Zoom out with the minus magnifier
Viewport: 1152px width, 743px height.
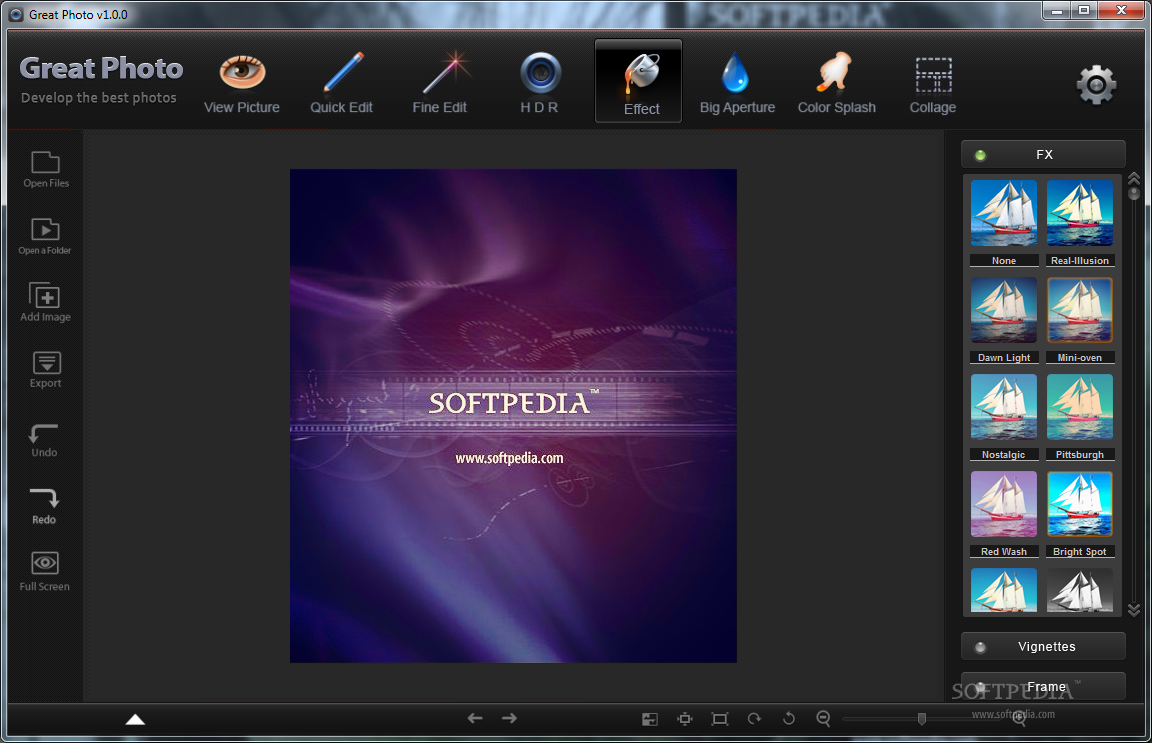824,719
